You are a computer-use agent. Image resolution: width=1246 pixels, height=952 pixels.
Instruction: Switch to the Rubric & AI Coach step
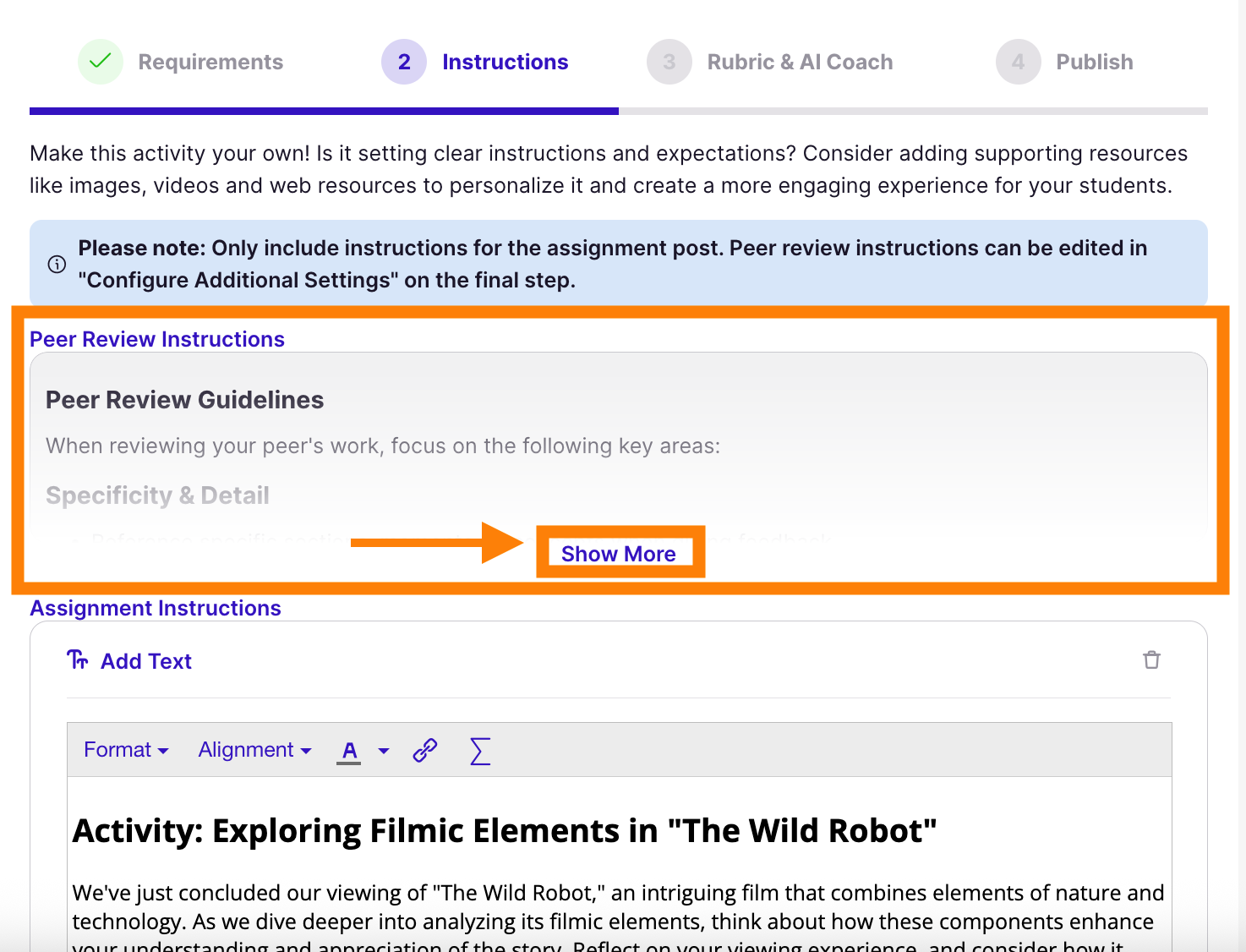(800, 62)
